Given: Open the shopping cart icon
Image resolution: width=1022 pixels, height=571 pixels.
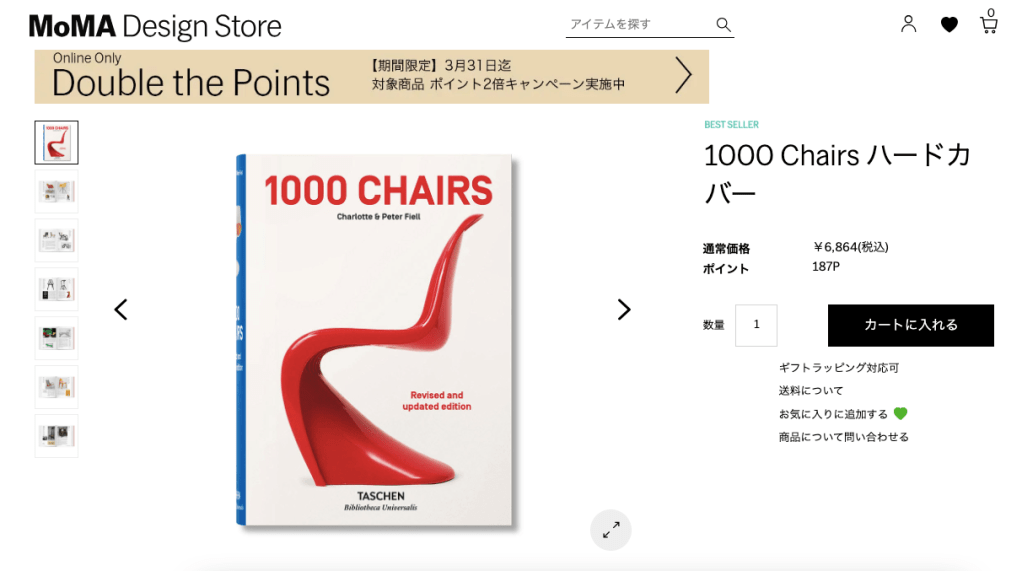Looking at the screenshot, I should pyautogui.click(x=989, y=24).
